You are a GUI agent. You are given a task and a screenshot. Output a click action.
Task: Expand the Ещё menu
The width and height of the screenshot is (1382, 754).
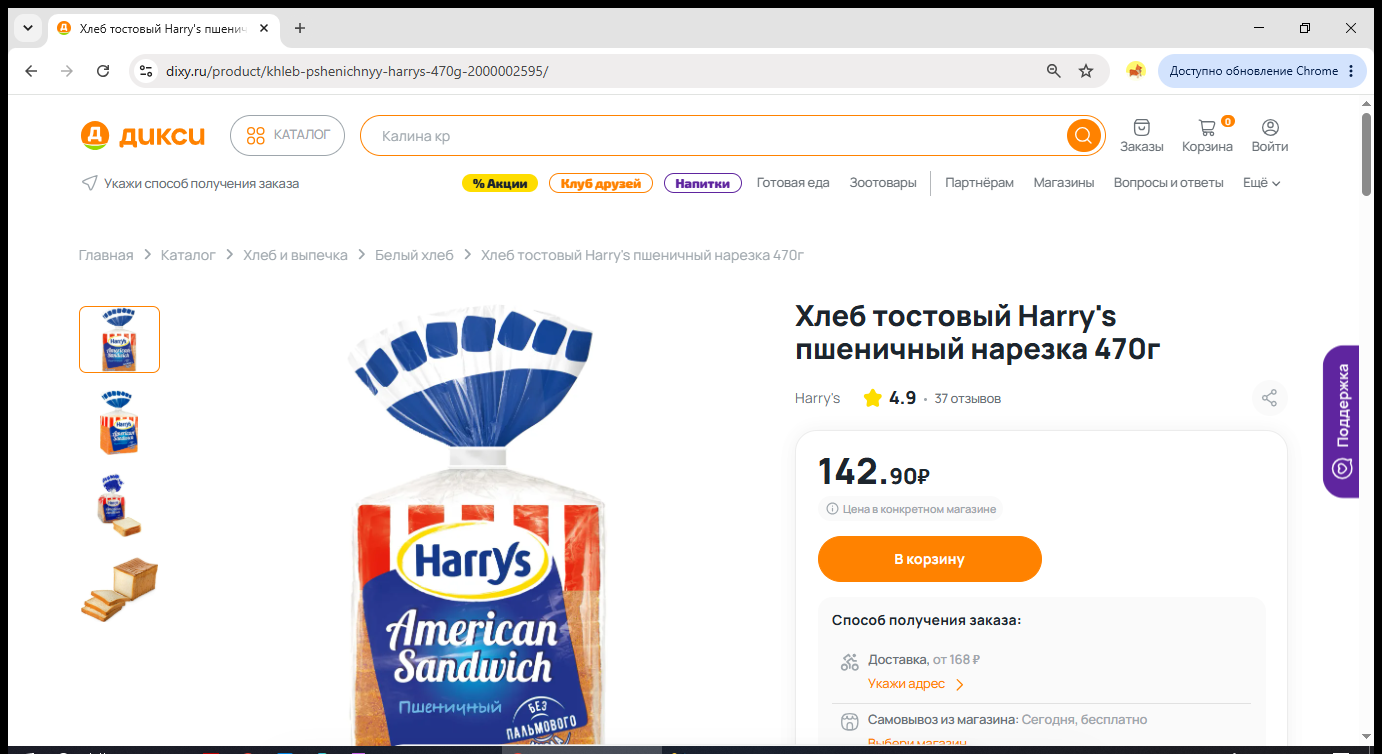tap(1262, 183)
